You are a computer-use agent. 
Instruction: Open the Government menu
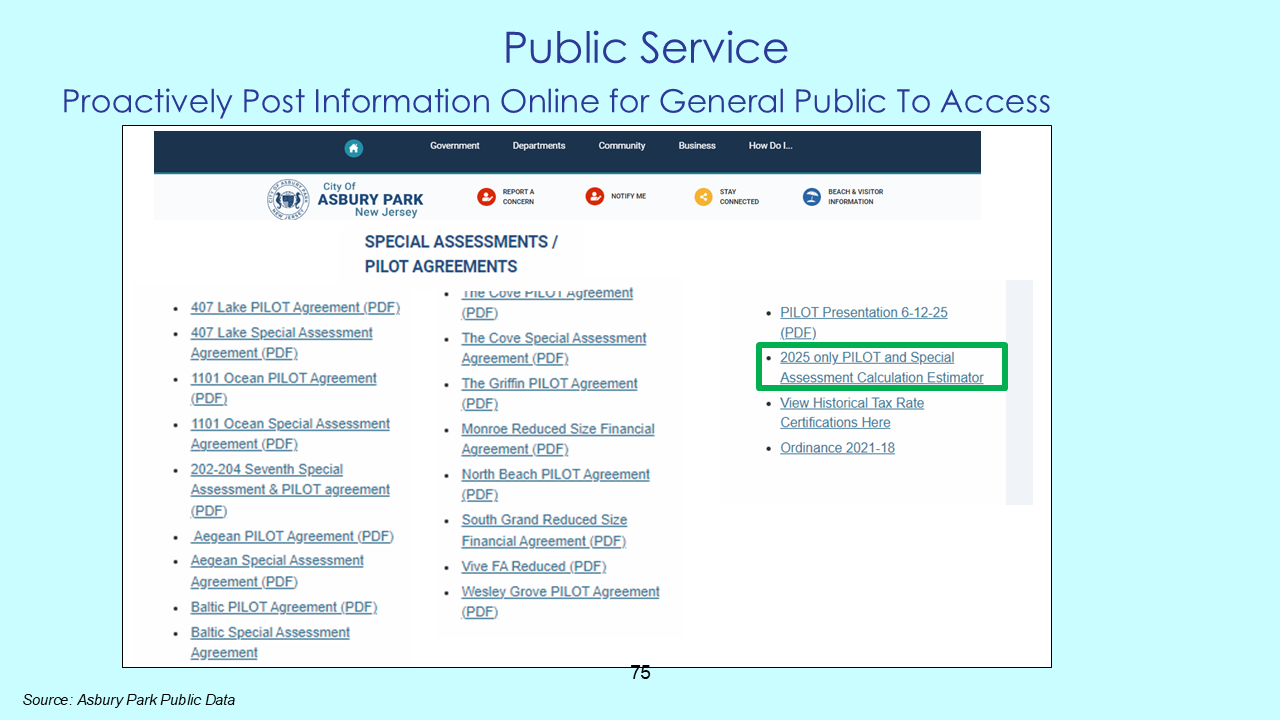click(x=455, y=146)
